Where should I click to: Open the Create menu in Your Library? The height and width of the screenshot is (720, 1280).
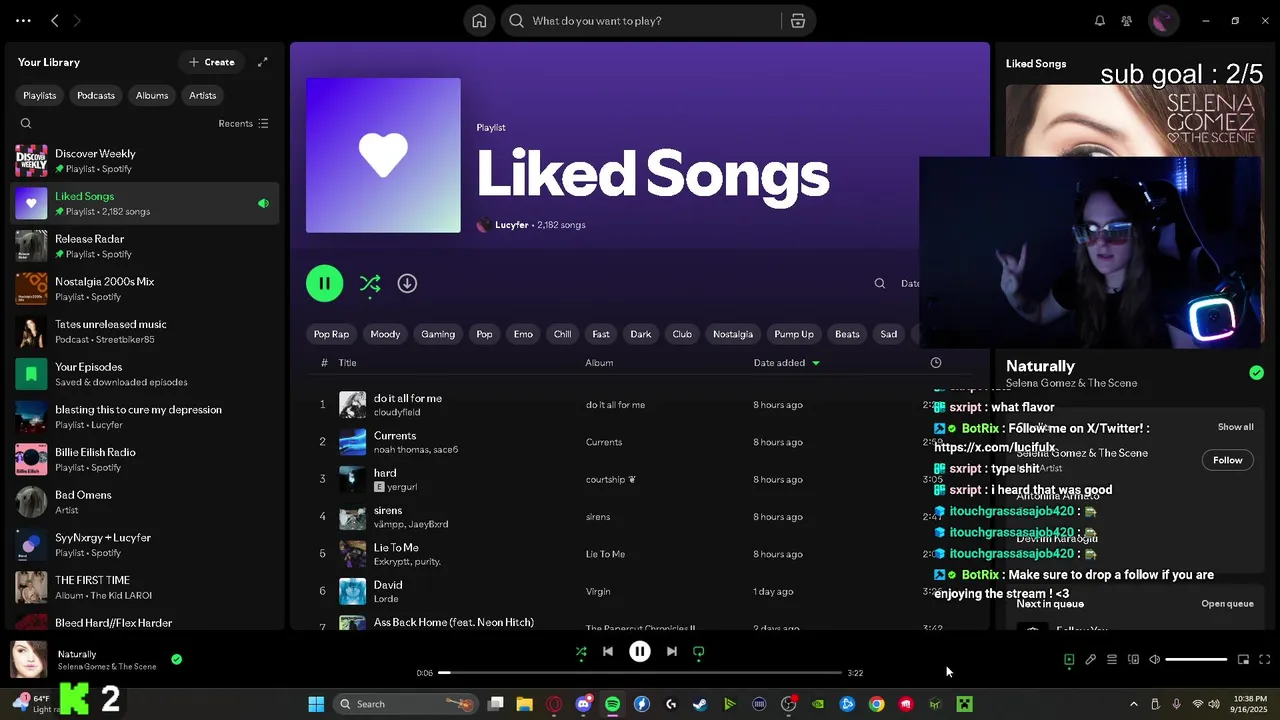pyautogui.click(x=212, y=62)
